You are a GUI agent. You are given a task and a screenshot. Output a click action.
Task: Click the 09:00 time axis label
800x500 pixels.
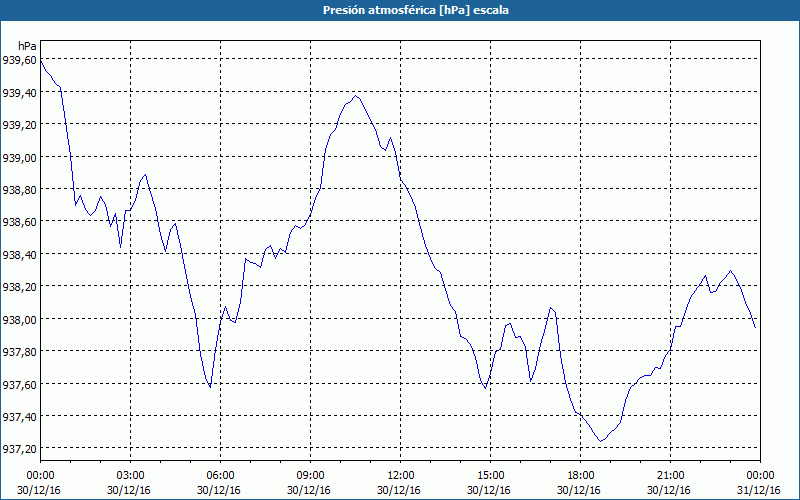(310, 476)
